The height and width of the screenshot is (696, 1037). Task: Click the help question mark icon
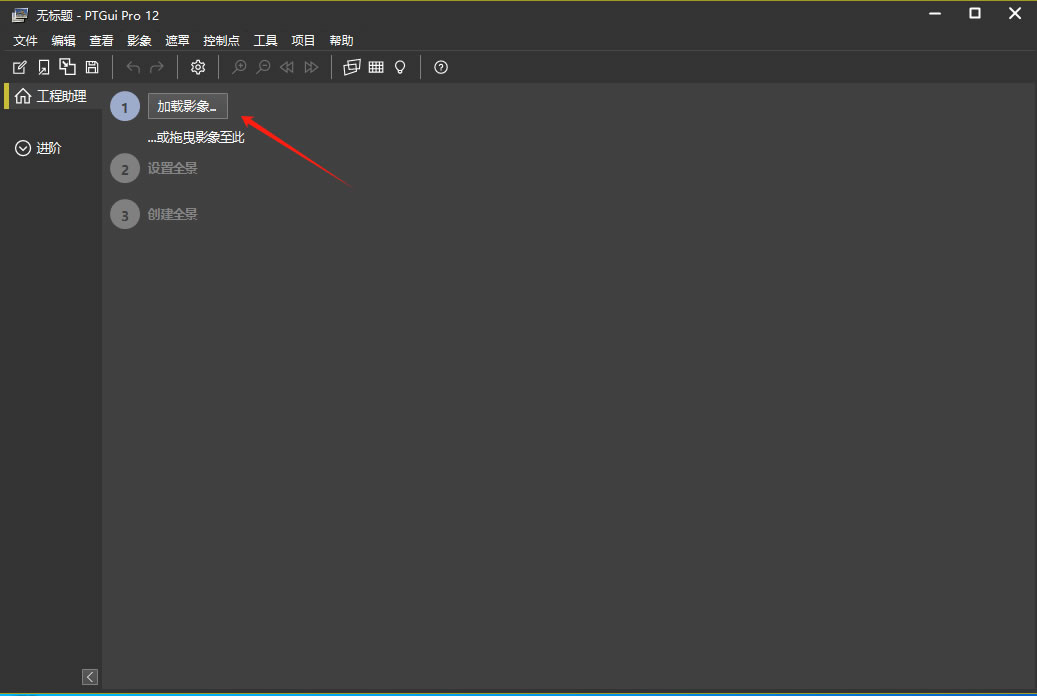tap(441, 67)
